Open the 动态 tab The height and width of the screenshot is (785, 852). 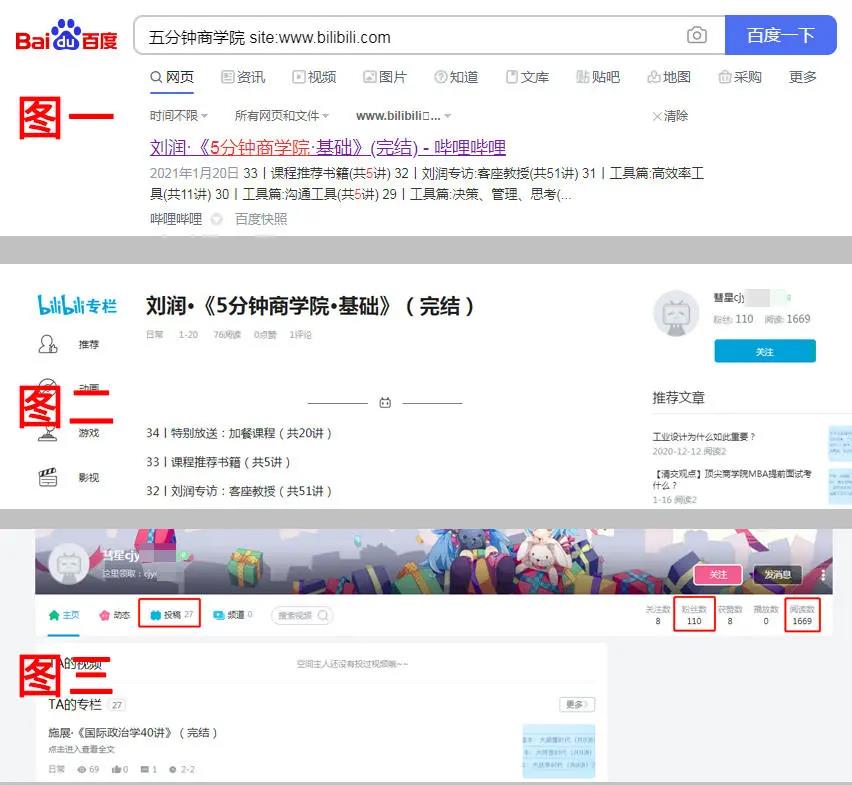115,615
